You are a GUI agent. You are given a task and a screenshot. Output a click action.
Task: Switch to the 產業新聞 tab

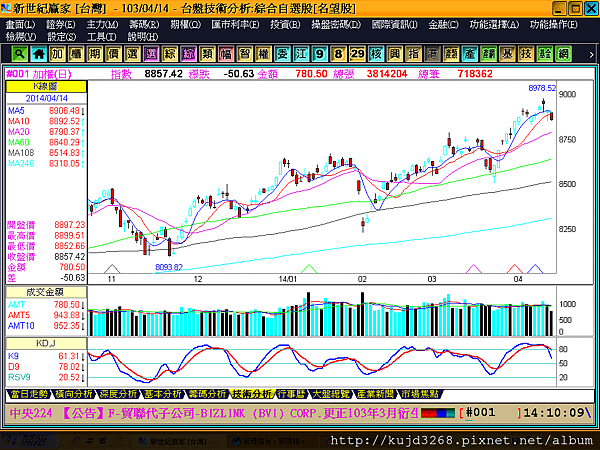point(375,394)
